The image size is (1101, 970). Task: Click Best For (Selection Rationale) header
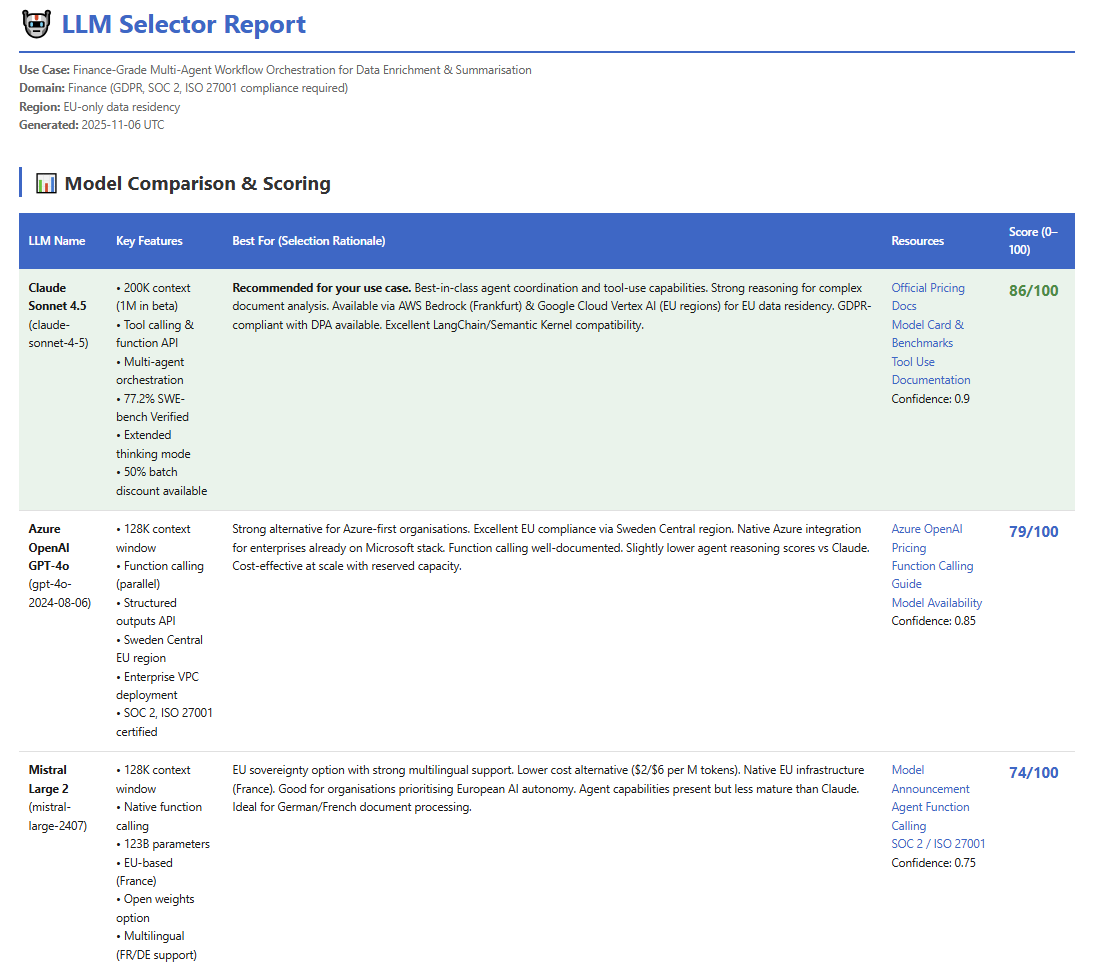click(309, 241)
